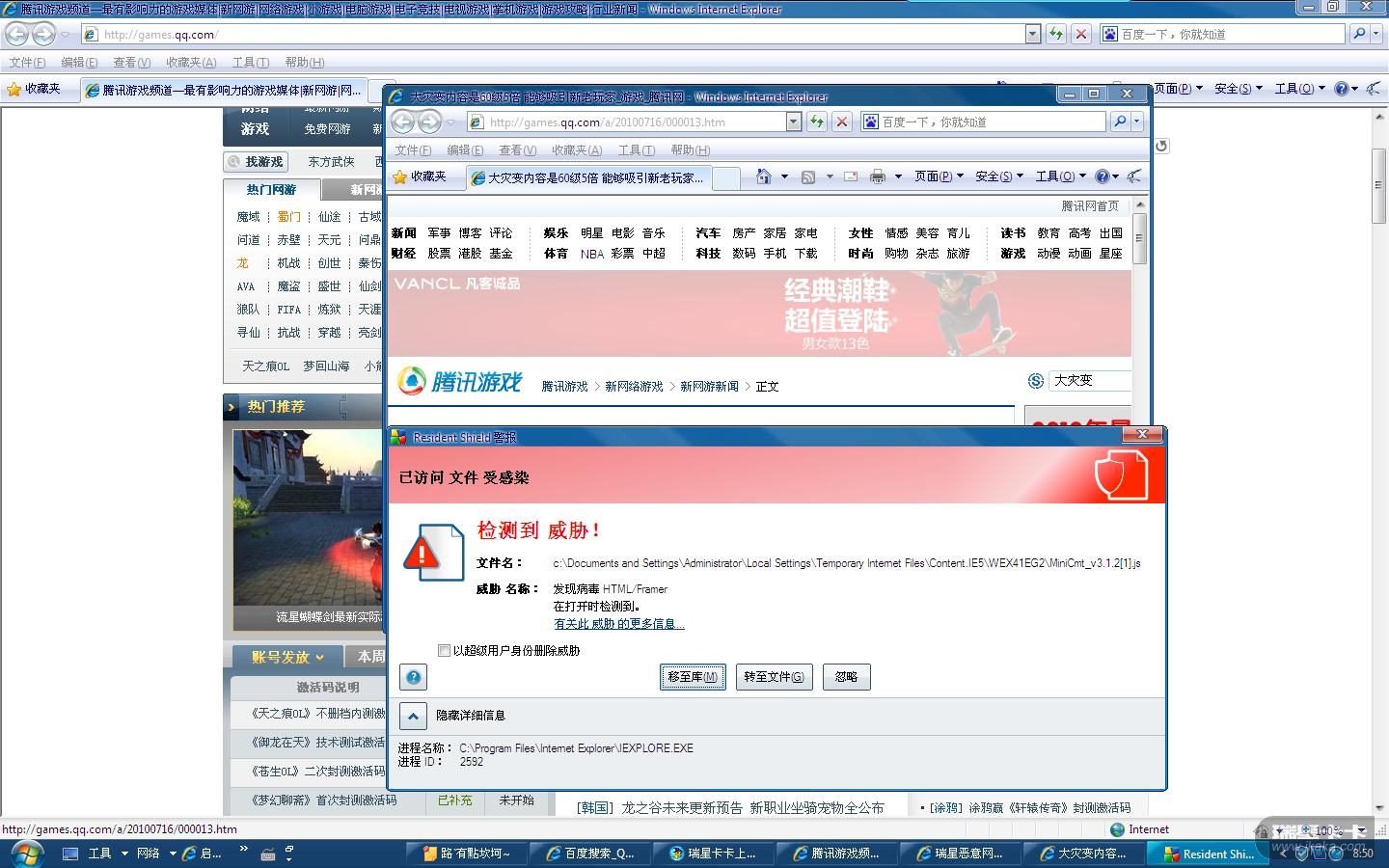Click vertical scrollbar thumb in background IE window
The width and height of the screenshot is (1389, 868).
coord(1379,186)
